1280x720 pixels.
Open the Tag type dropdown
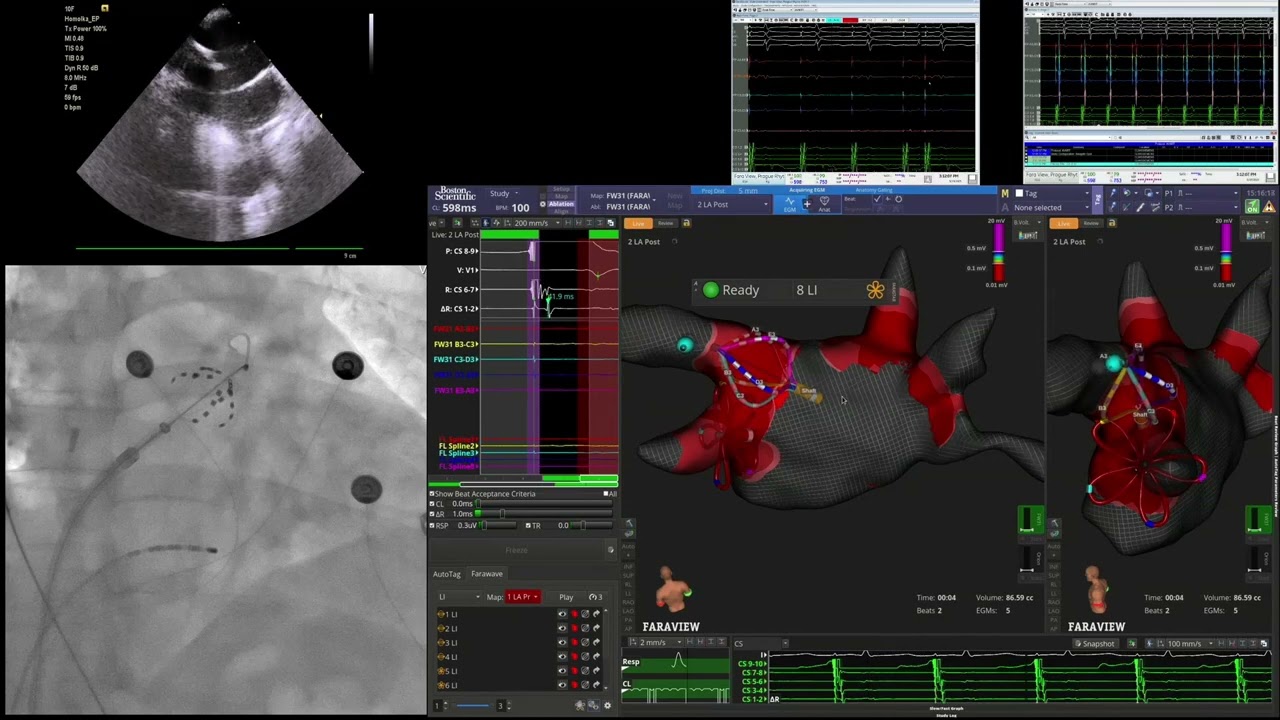[x=1052, y=193]
